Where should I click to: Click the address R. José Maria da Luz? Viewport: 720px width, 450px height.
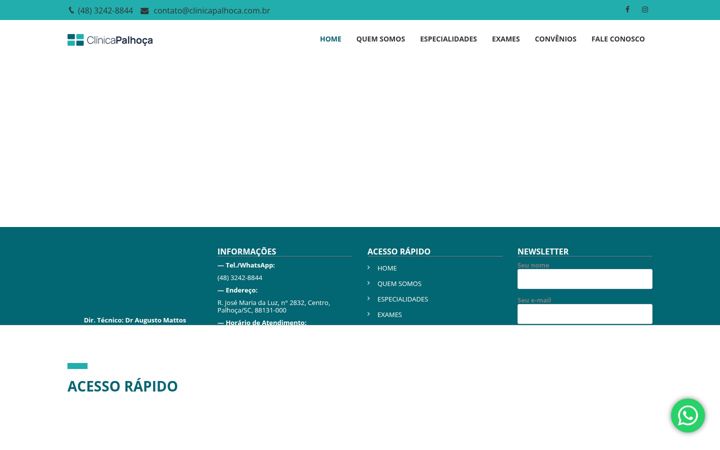pyautogui.click(x=273, y=306)
